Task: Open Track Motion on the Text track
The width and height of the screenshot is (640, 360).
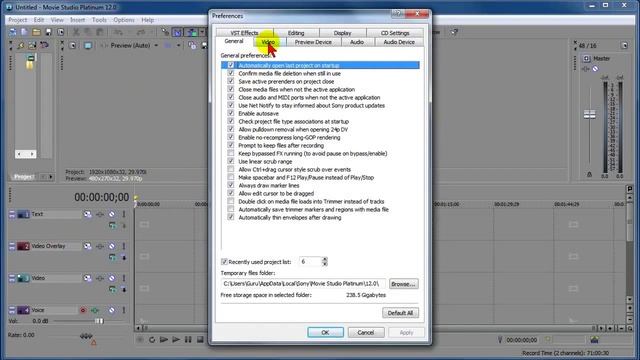Action: 87,214
